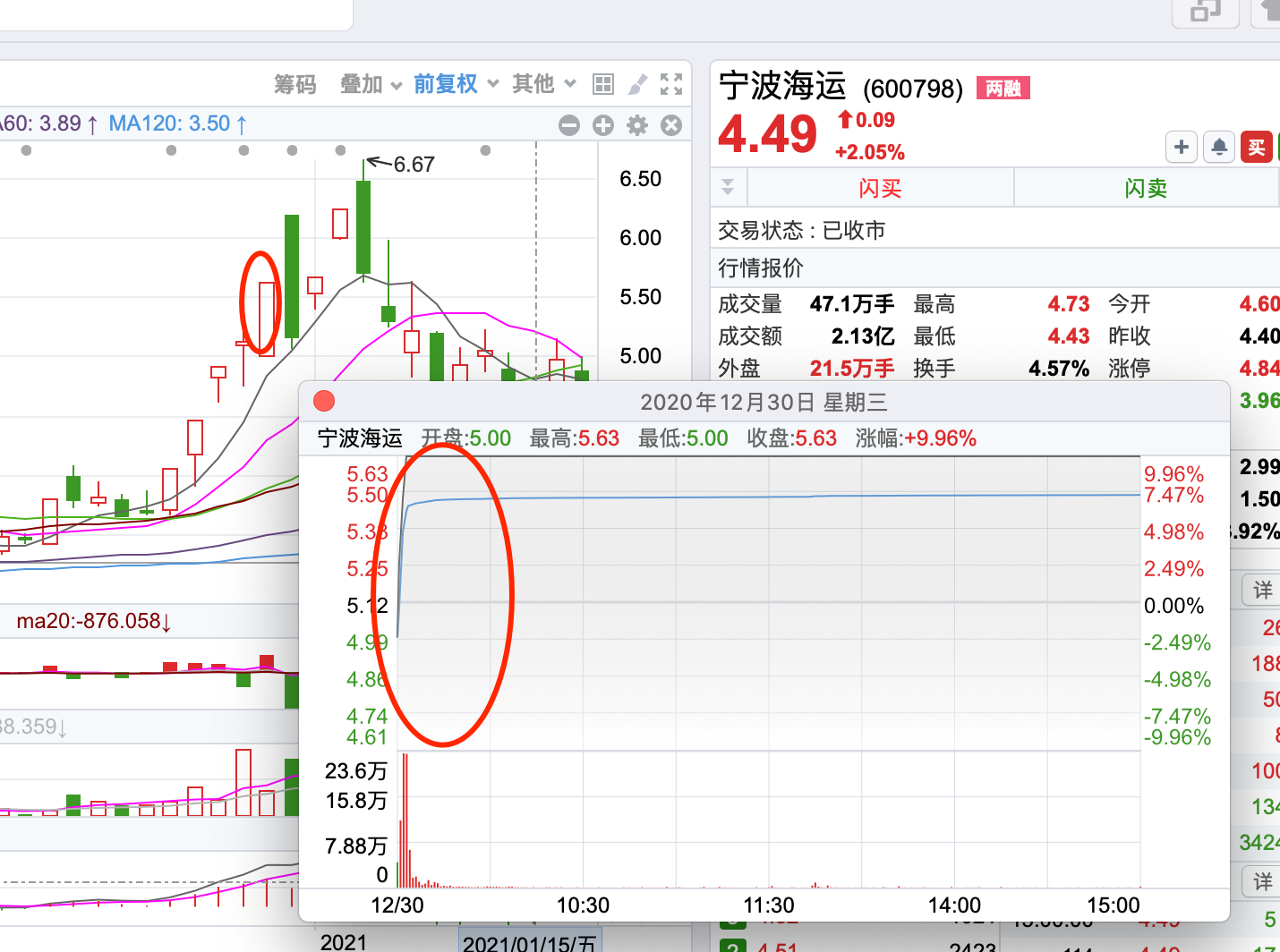
Task: Click the 2021/01/15/五 date marker below the chart
Action: 530,942
